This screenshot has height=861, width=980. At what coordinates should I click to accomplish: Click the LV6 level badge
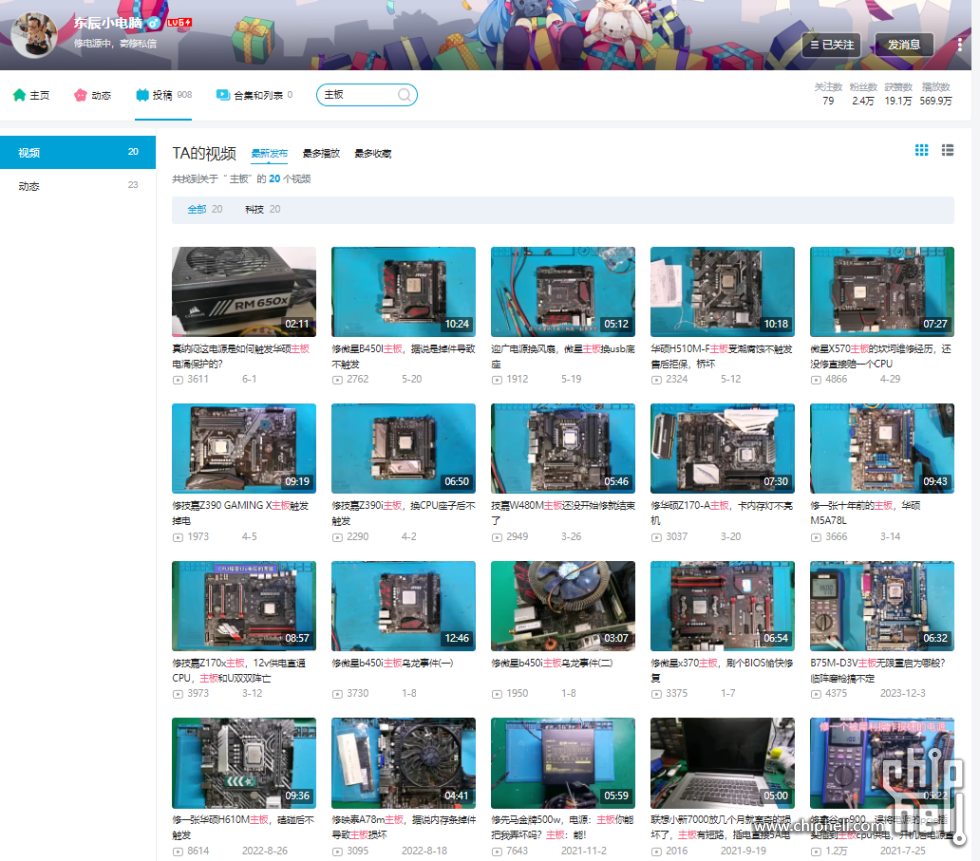tap(179, 22)
